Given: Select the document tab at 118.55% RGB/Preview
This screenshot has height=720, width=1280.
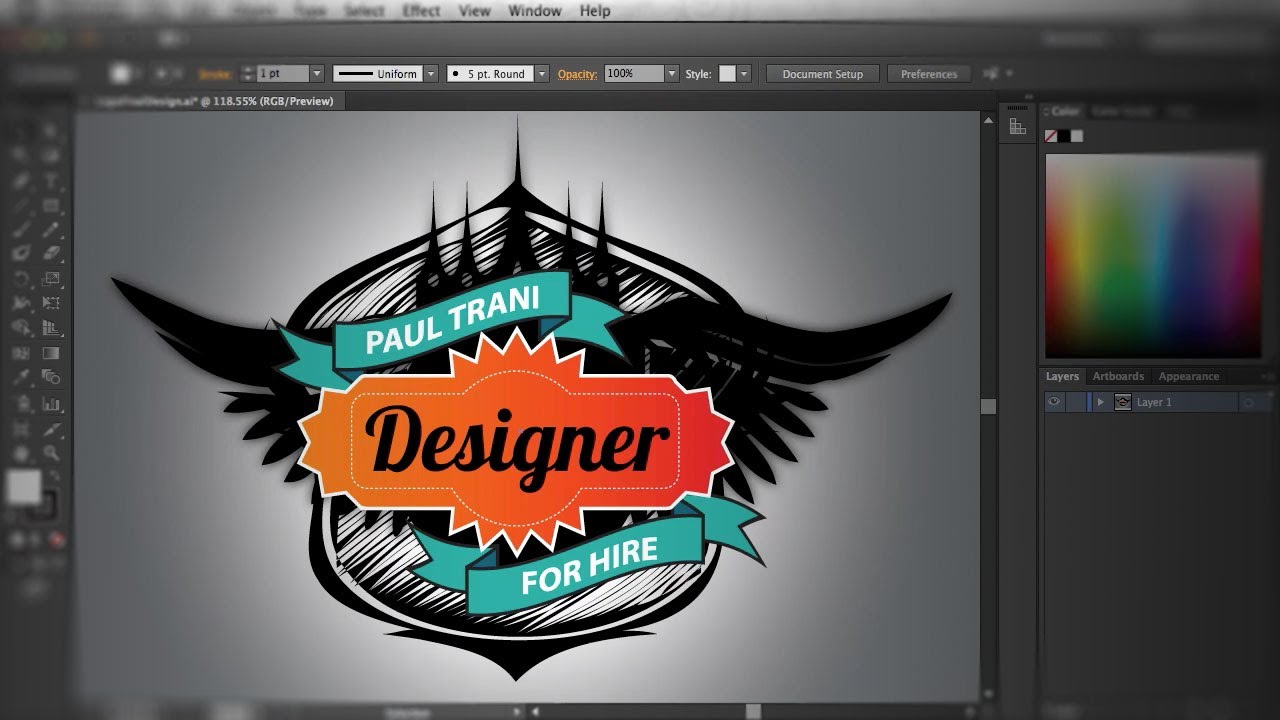Looking at the screenshot, I should click(x=215, y=101).
